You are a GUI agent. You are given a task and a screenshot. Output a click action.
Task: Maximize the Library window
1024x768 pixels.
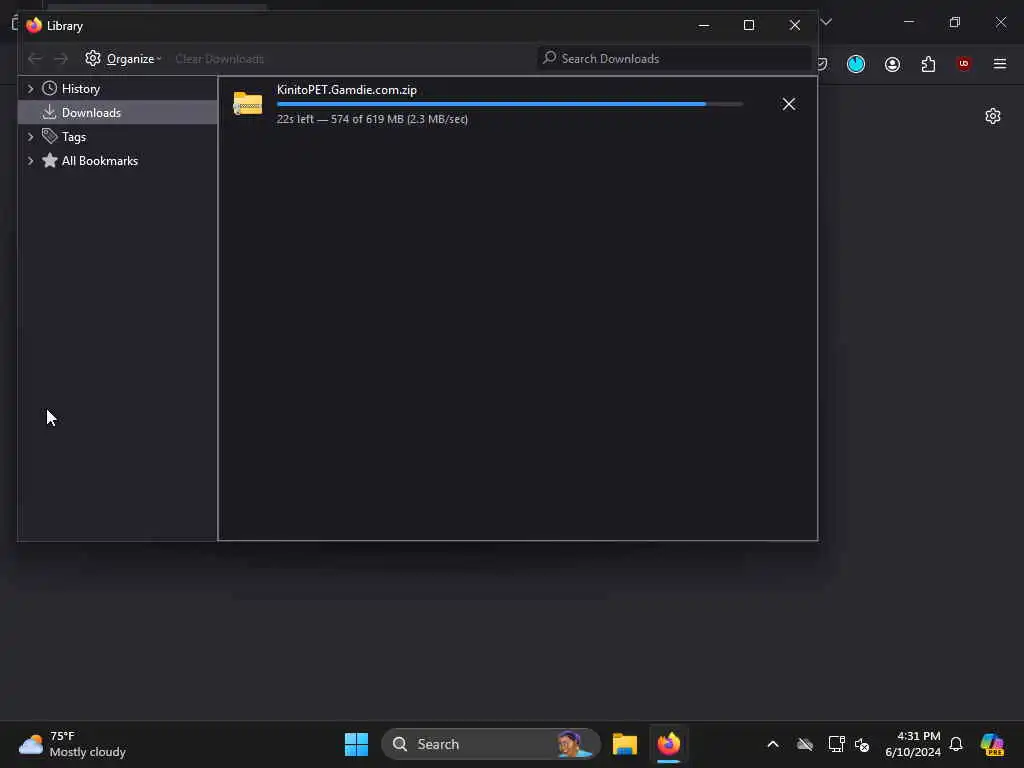[749, 25]
